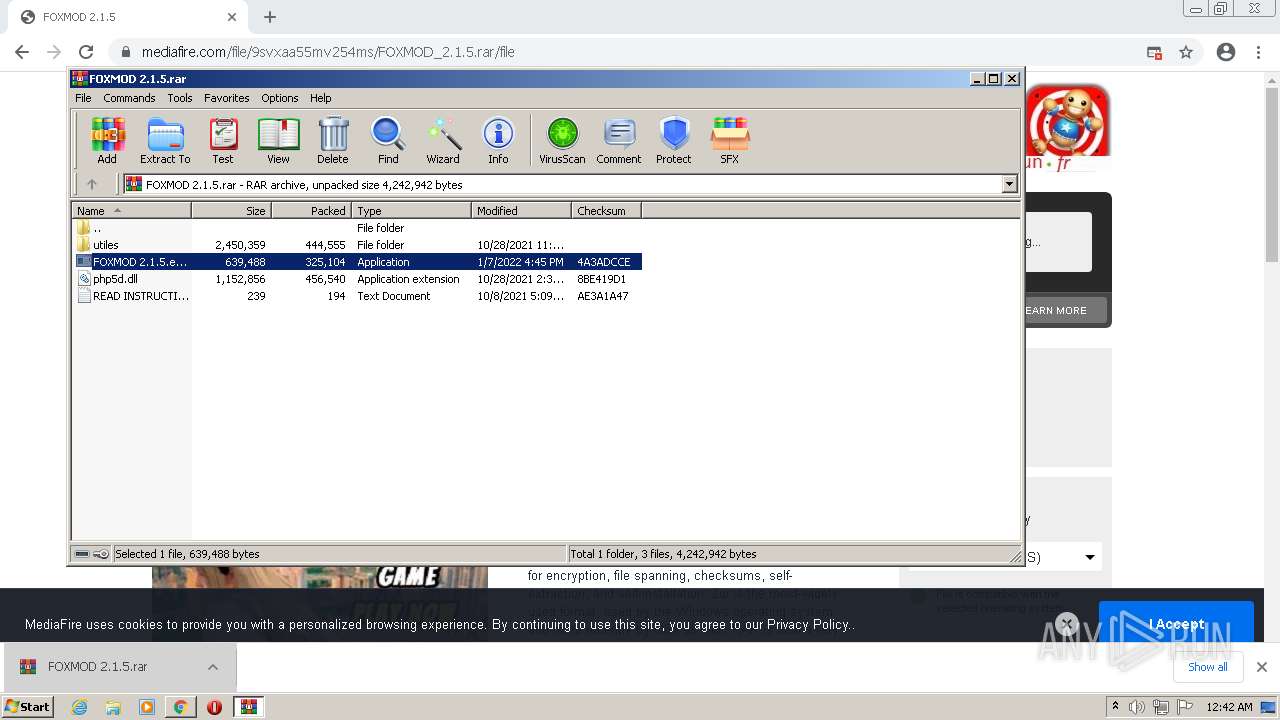The width and height of the screenshot is (1280, 720).
Task: Open a new browser tab
Action: [x=270, y=17]
